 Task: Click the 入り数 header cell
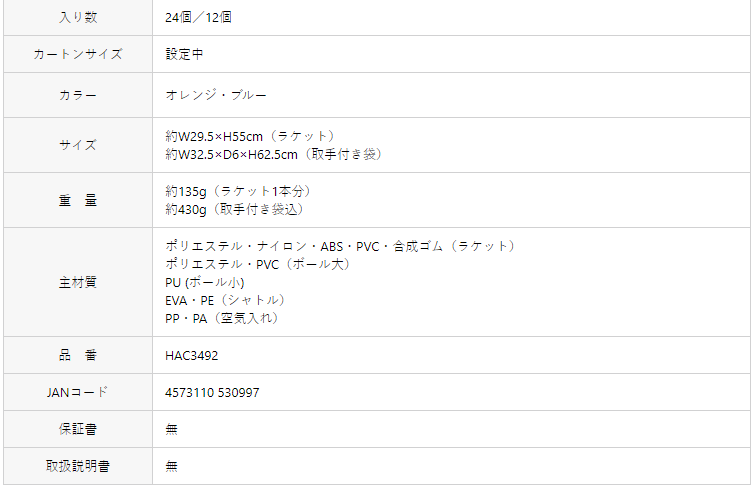(78, 17)
